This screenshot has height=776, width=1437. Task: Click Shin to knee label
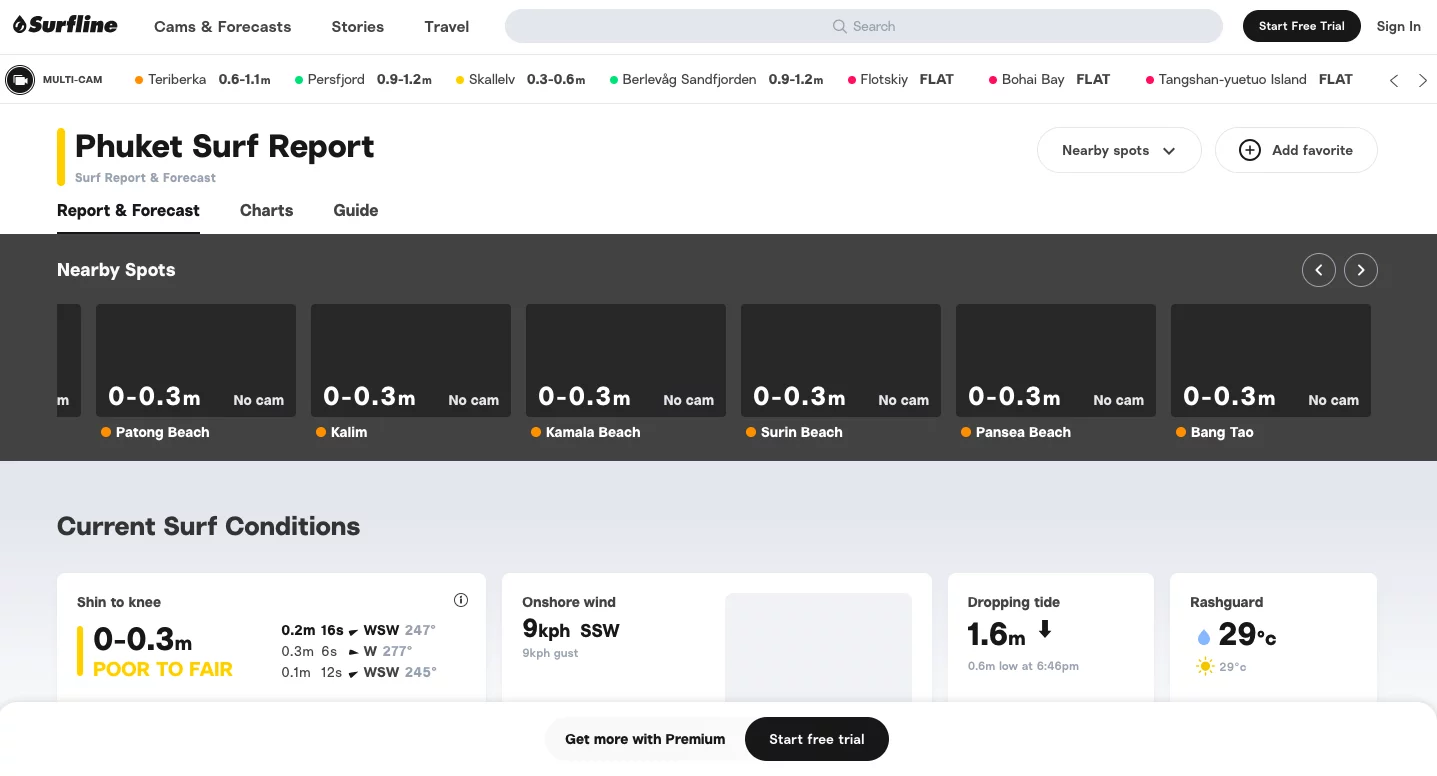click(119, 602)
